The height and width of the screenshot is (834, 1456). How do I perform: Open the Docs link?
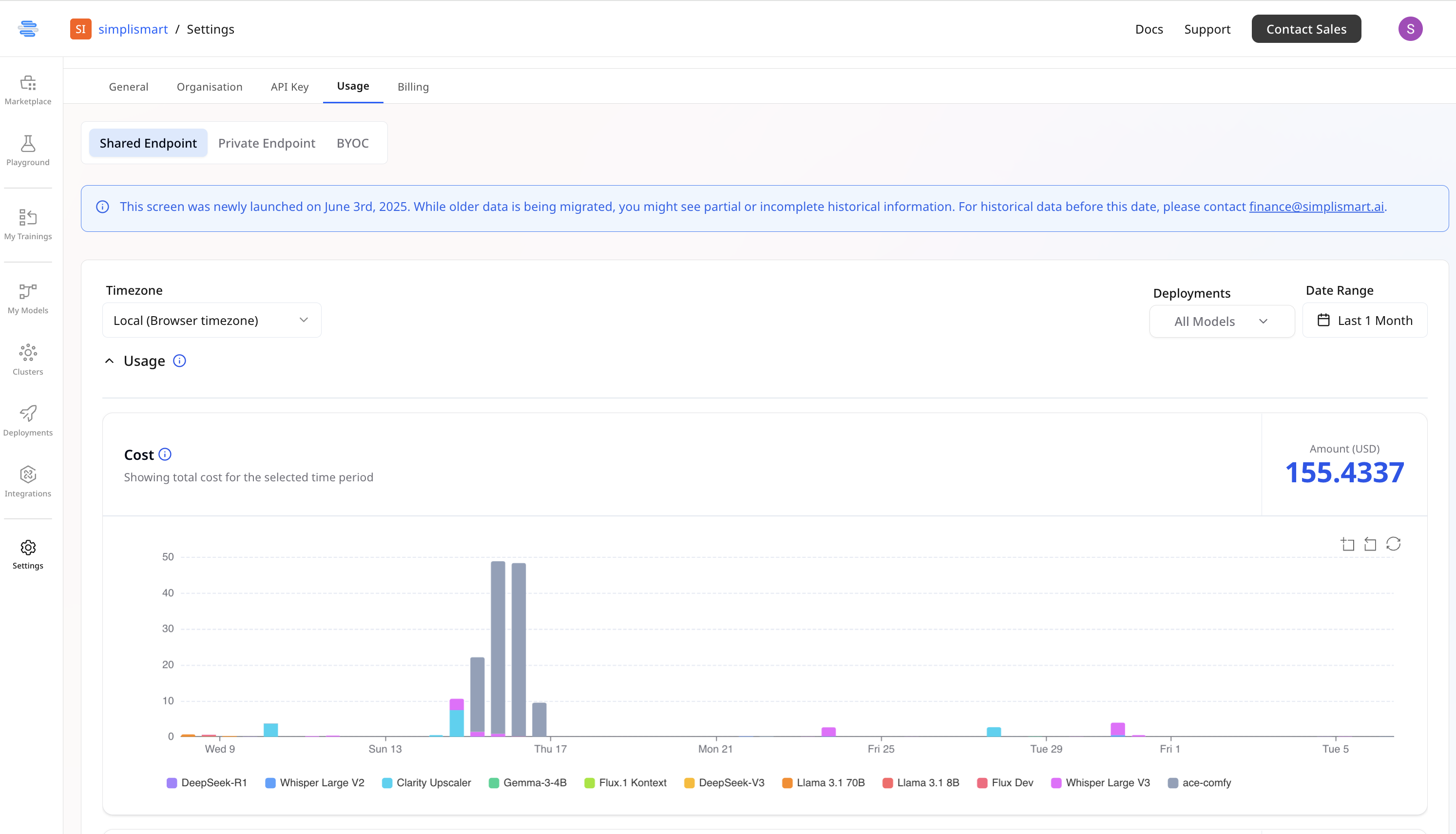(1149, 29)
